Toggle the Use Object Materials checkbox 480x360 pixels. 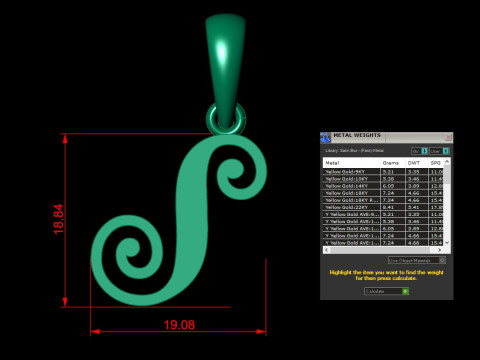pyautogui.click(x=442, y=260)
